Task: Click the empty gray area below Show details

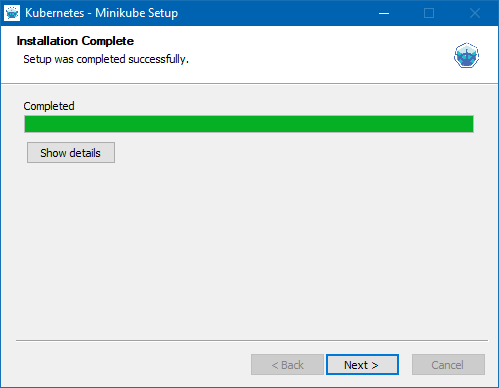Action: click(249, 250)
